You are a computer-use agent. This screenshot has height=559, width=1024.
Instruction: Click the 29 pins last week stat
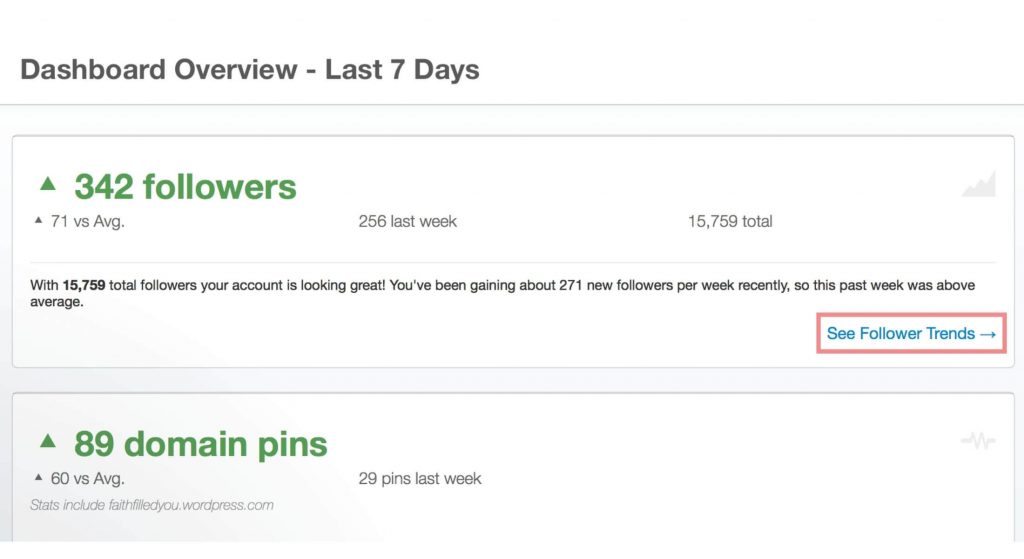coord(420,479)
